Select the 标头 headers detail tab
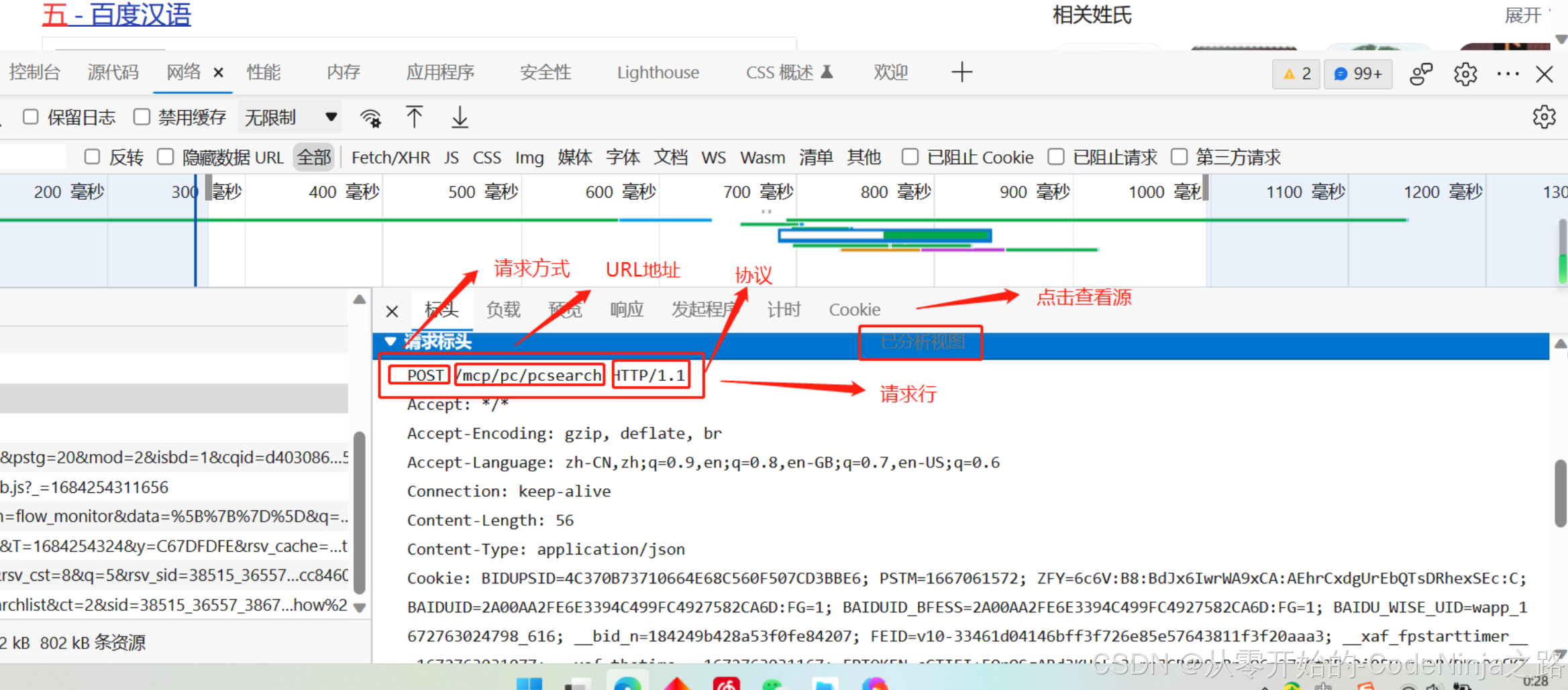1568x690 pixels. 441,310
